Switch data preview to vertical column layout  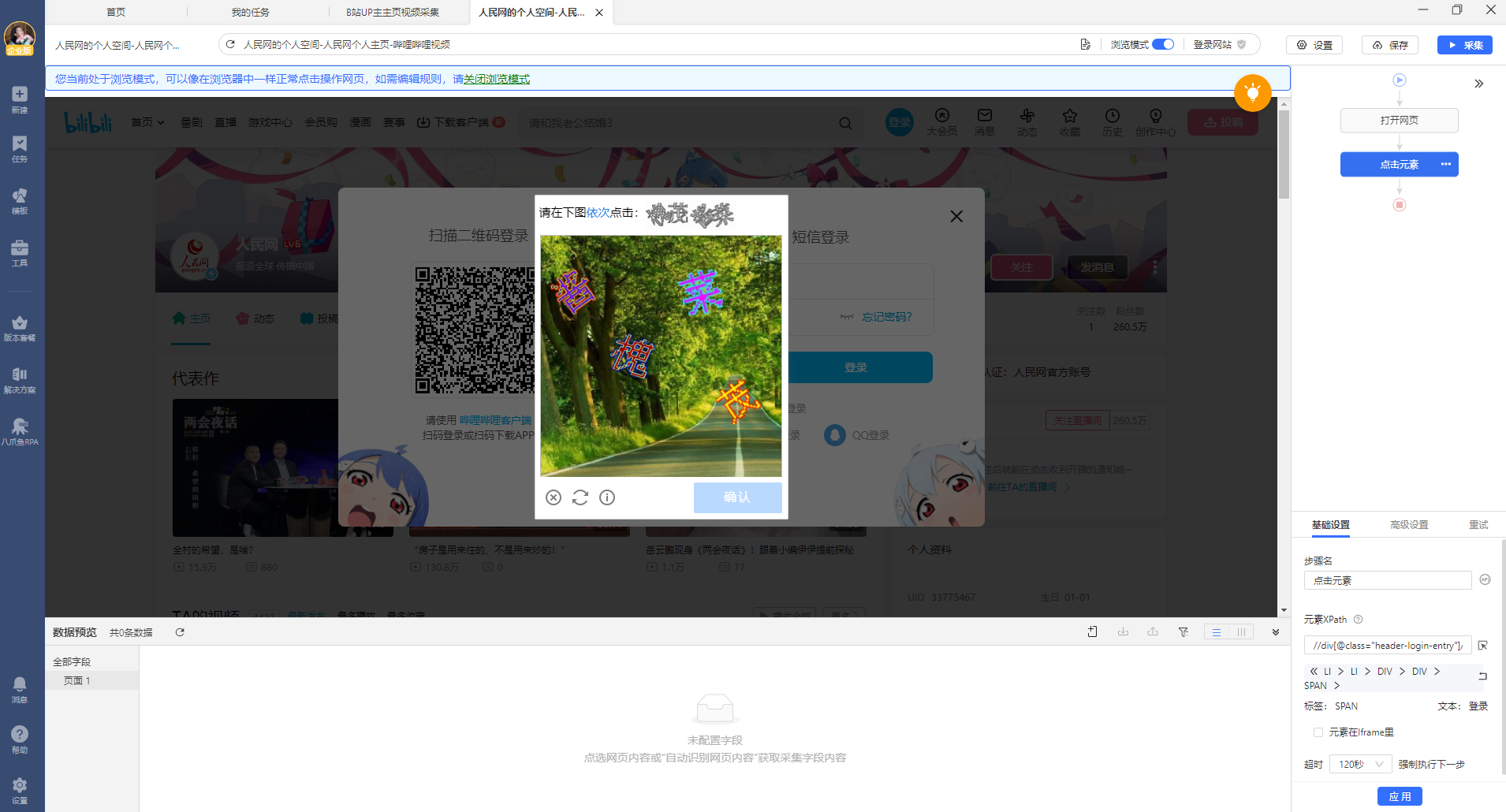[1241, 632]
